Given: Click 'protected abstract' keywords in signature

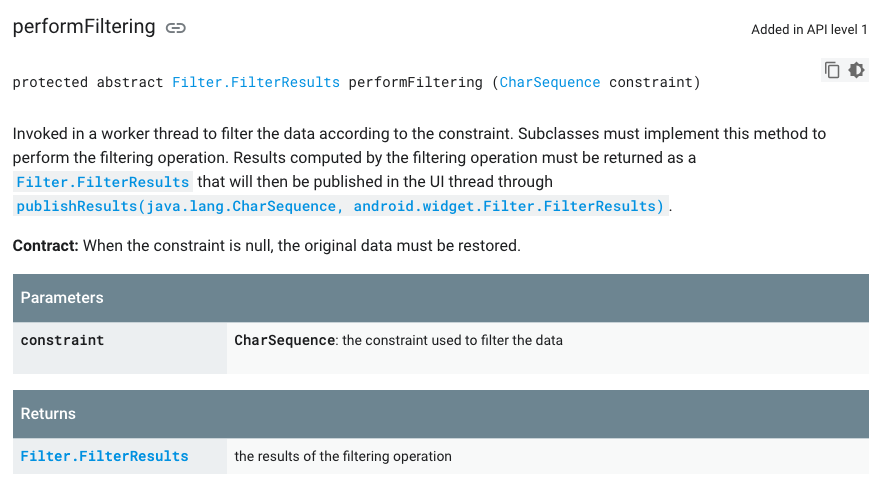Looking at the screenshot, I should (88, 82).
